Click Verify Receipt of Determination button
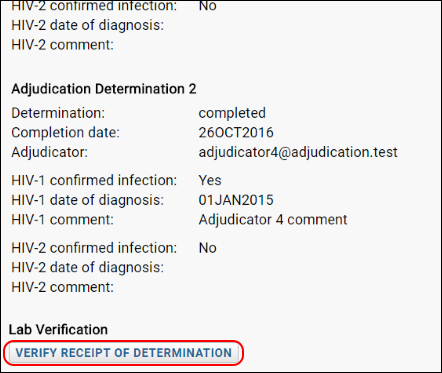The image size is (442, 373). tap(124, 353)
